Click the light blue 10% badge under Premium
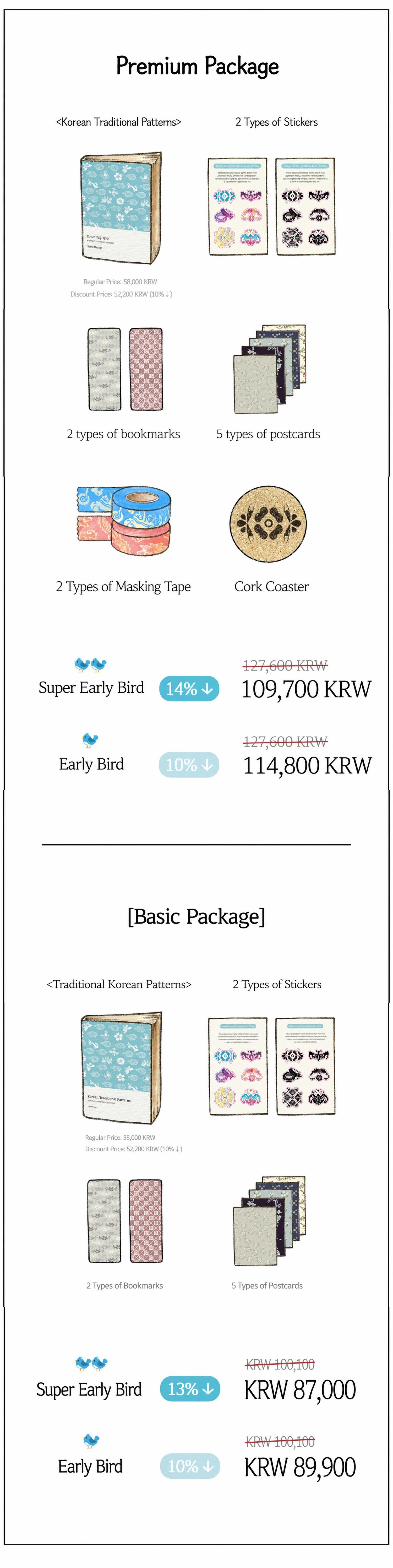 [x=189, y=765]
